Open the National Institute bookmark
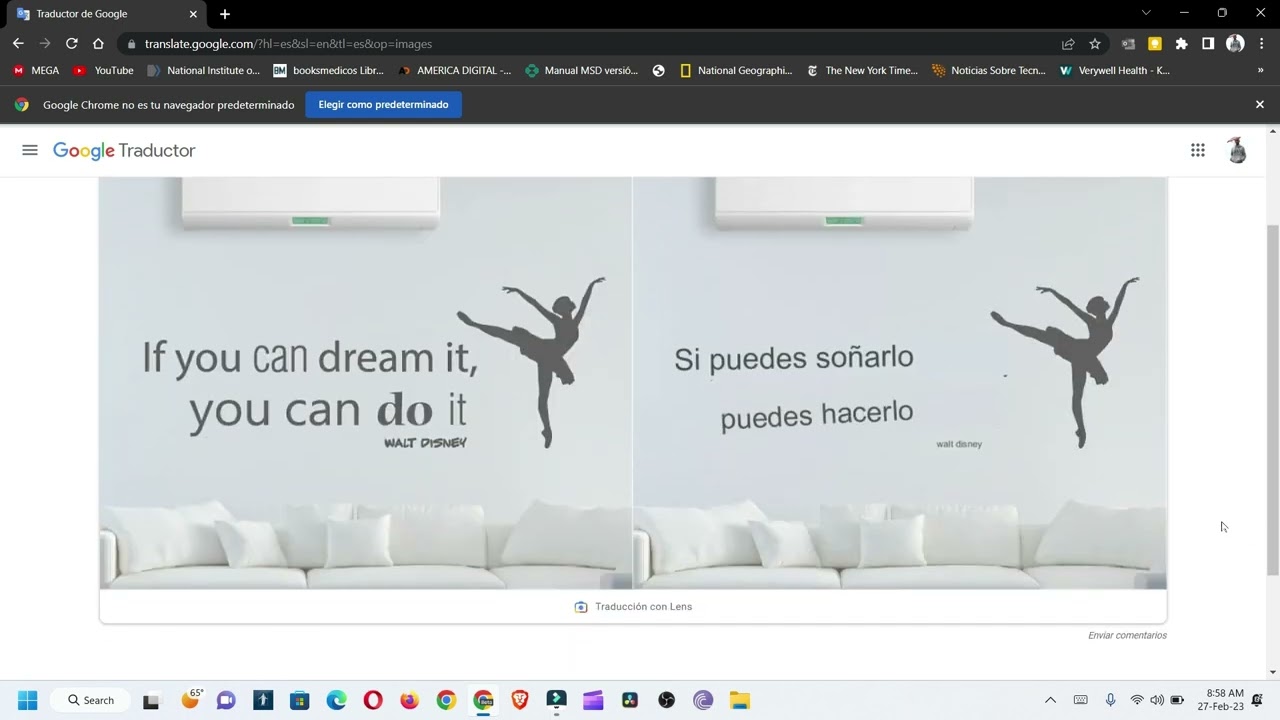 coord(204,71)
